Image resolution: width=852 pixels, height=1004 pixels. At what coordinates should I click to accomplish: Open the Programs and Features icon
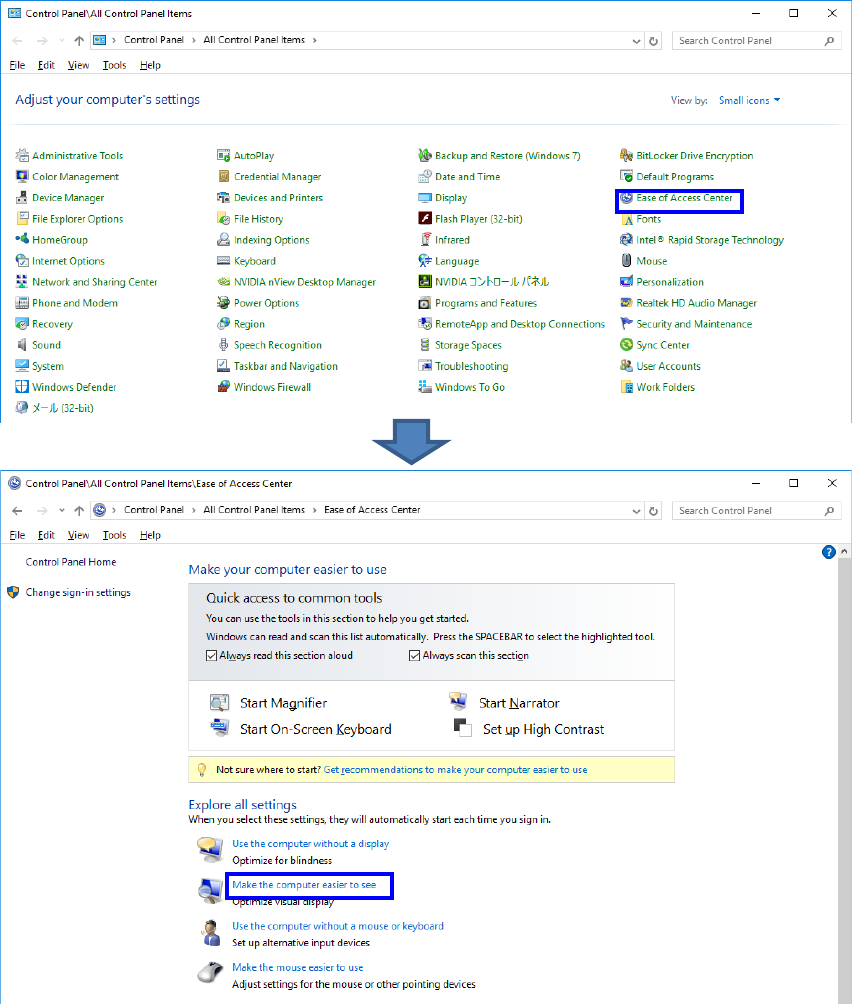tap(424, 303)
